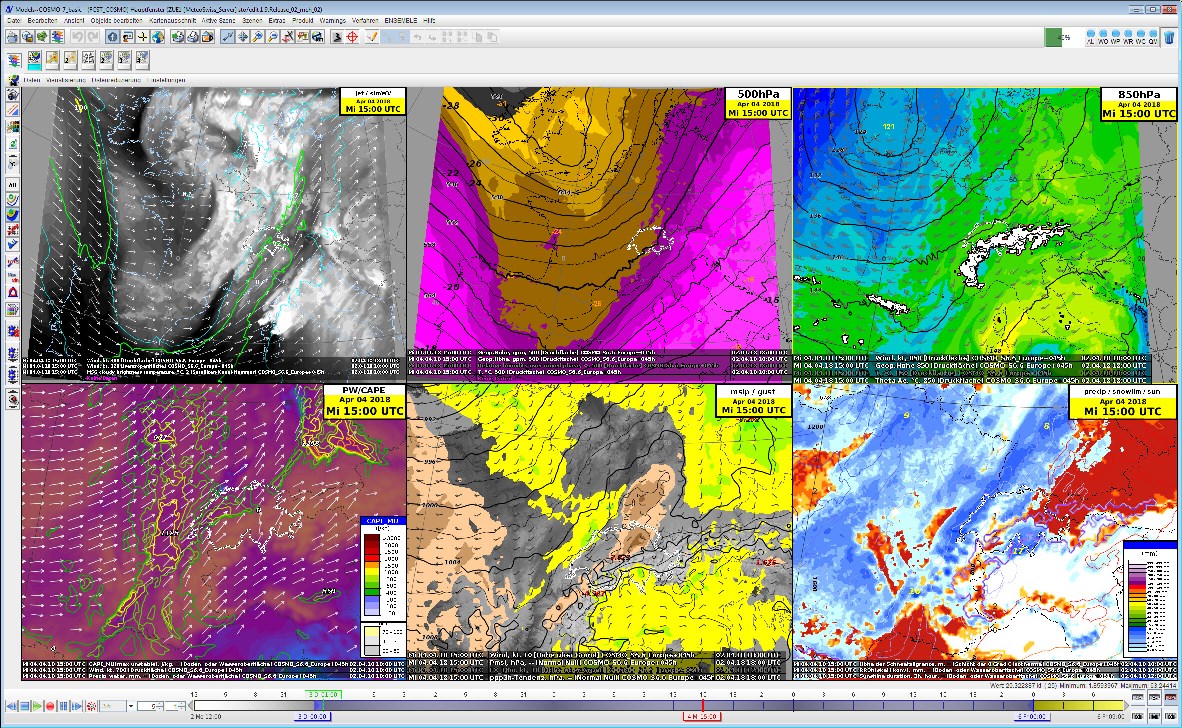Viewport: 1182px width, 728px height.
Task: Click the red 15:00 timeline marker
Action: click(x=702, y=716)
